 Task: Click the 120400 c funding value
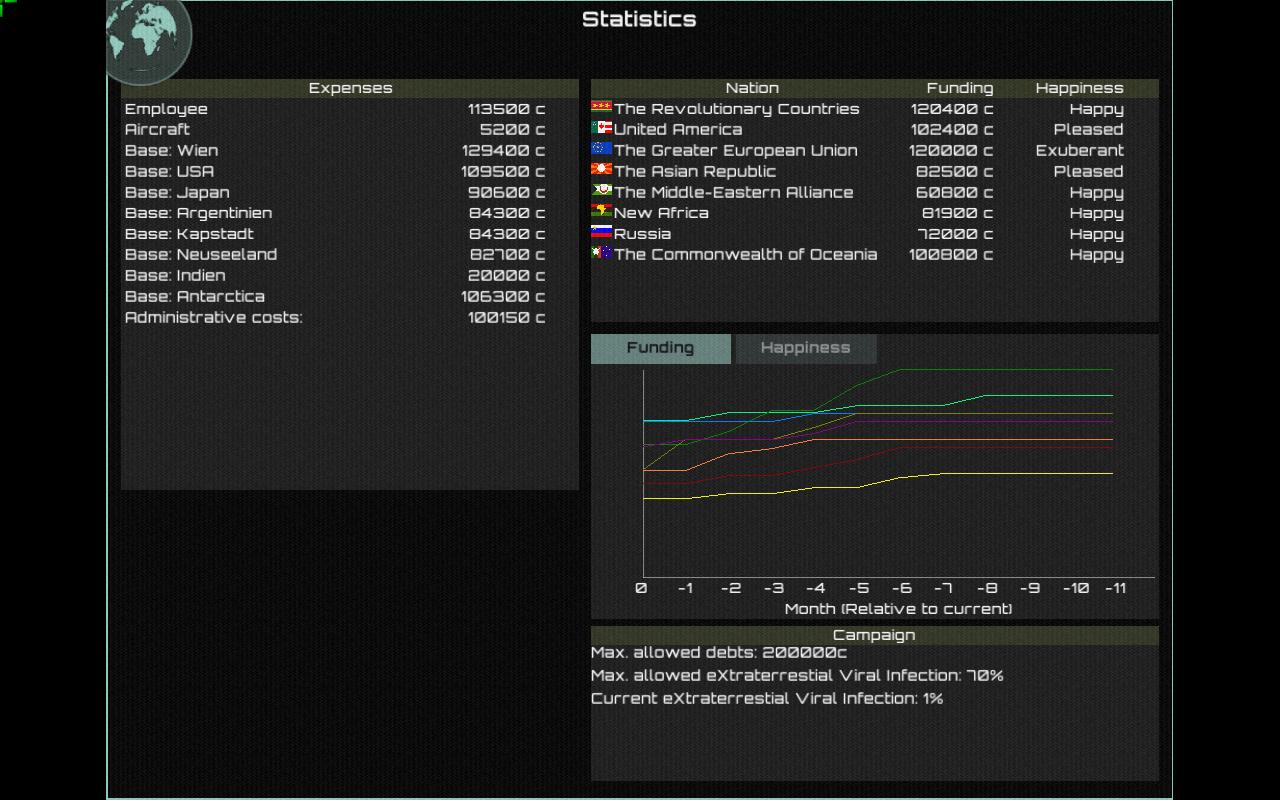tap(952, 109)
